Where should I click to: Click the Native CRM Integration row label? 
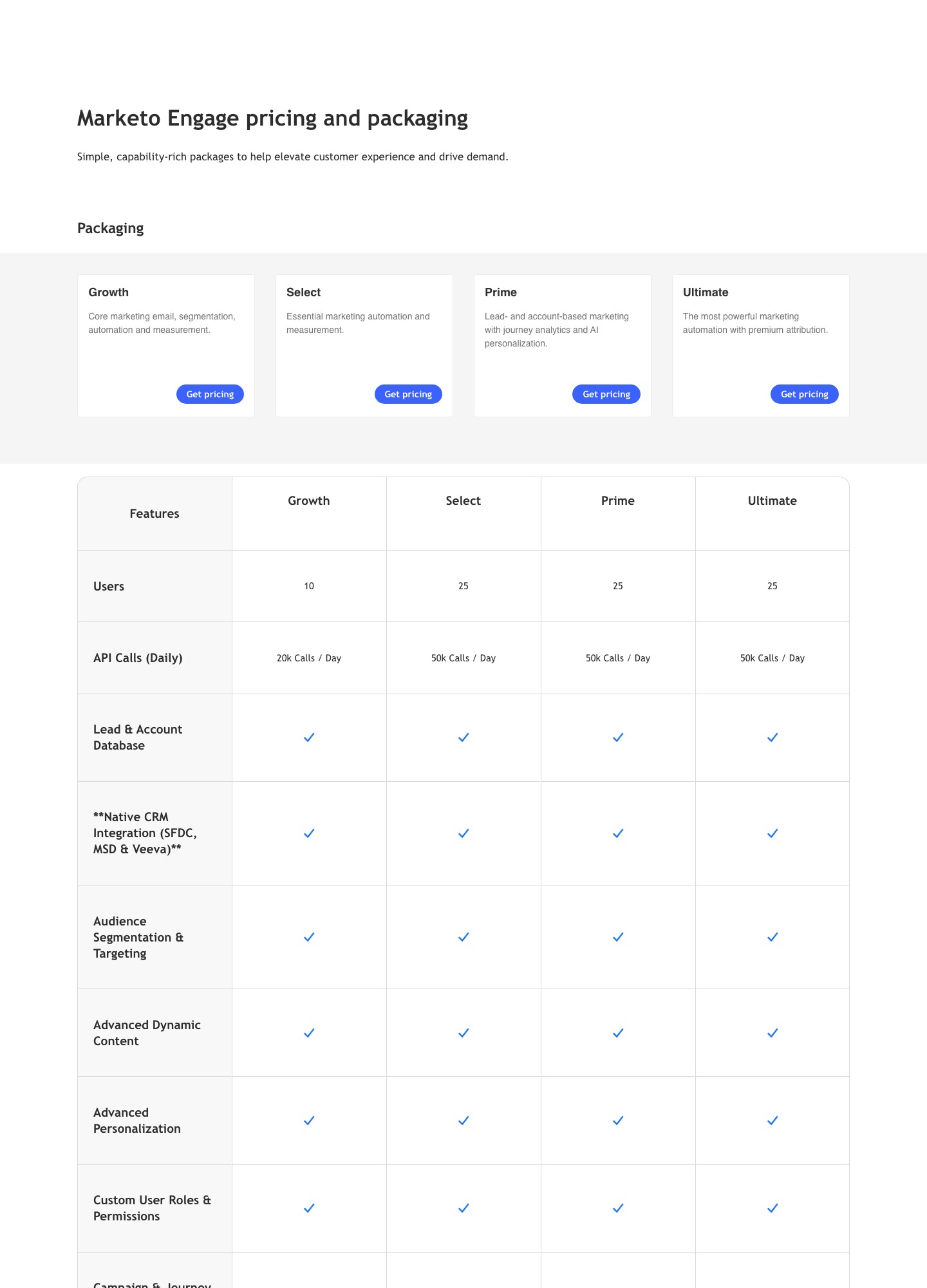tap(145, 833)
